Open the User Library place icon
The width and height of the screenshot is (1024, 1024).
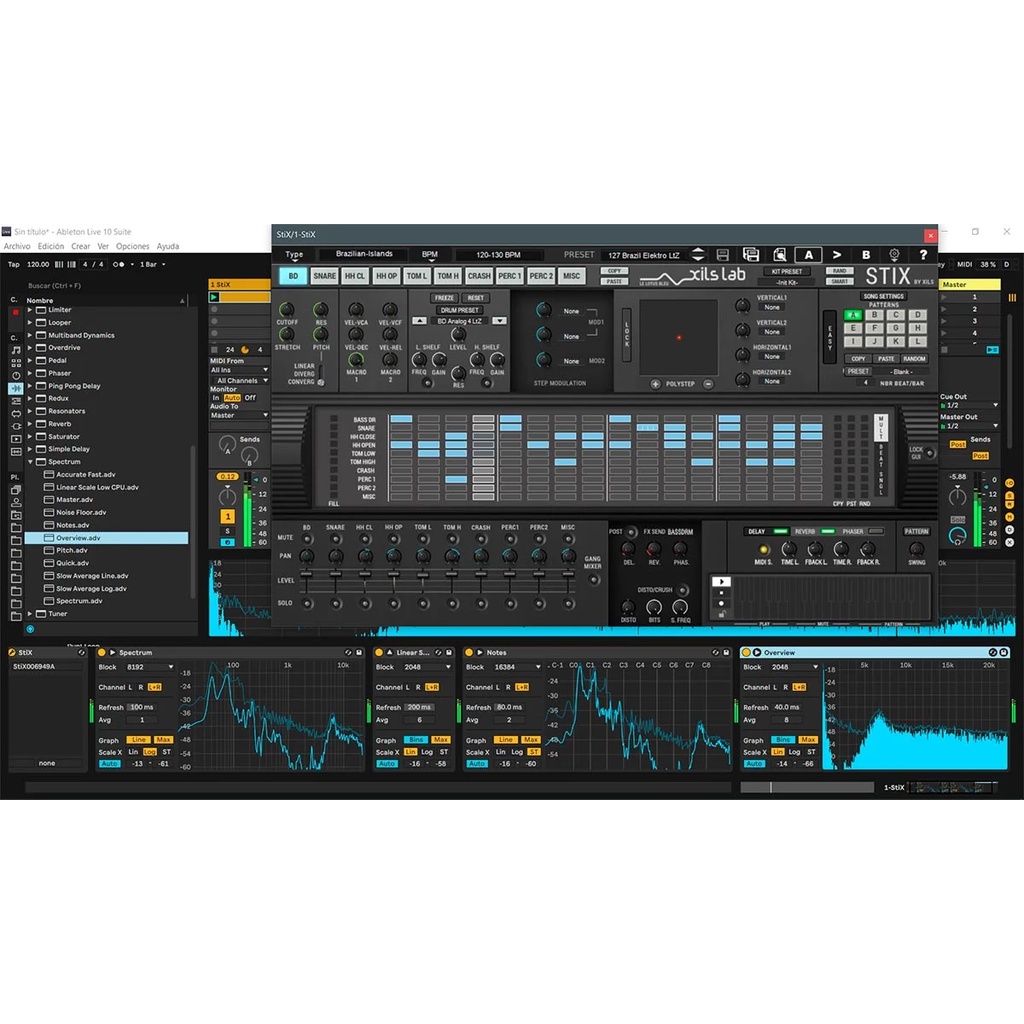[x=16, y=502]
